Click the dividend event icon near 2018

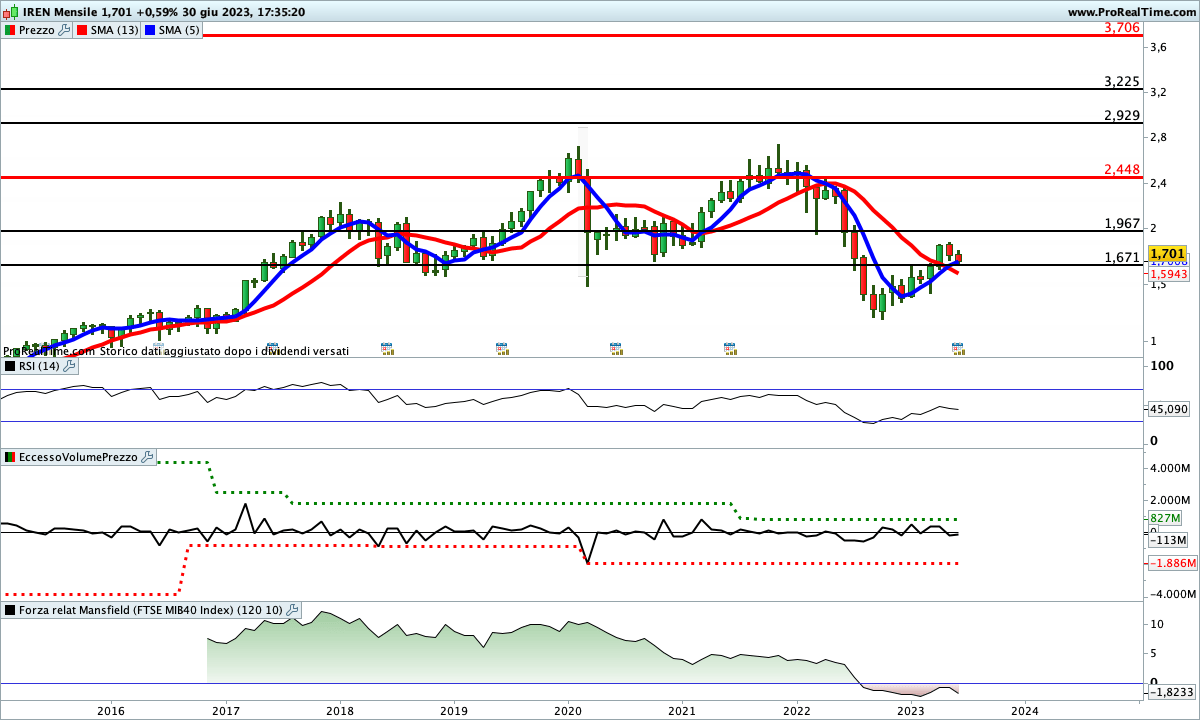point(387,348)
